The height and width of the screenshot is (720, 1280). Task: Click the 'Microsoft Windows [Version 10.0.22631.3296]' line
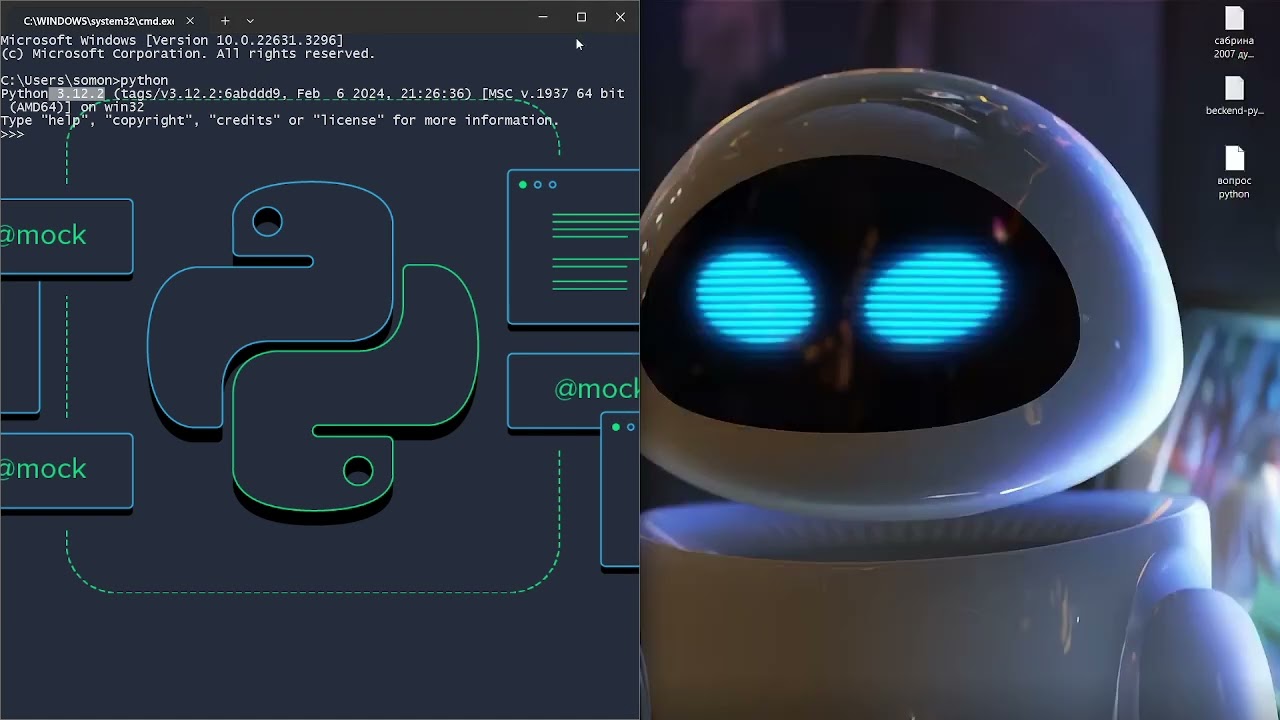(172, 40)
